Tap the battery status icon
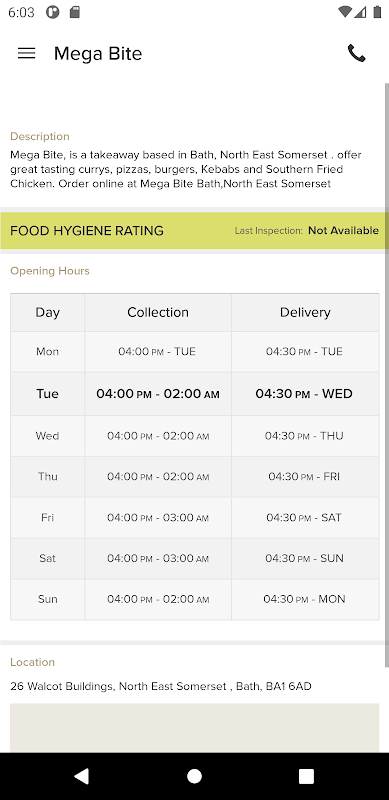The width and height of the screenshot is (389, 800). 377,12
